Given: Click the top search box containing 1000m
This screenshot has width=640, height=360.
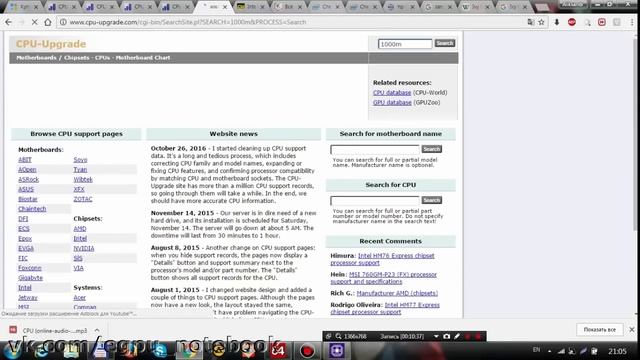Looking at the screenshot, I should pos(405,44).
